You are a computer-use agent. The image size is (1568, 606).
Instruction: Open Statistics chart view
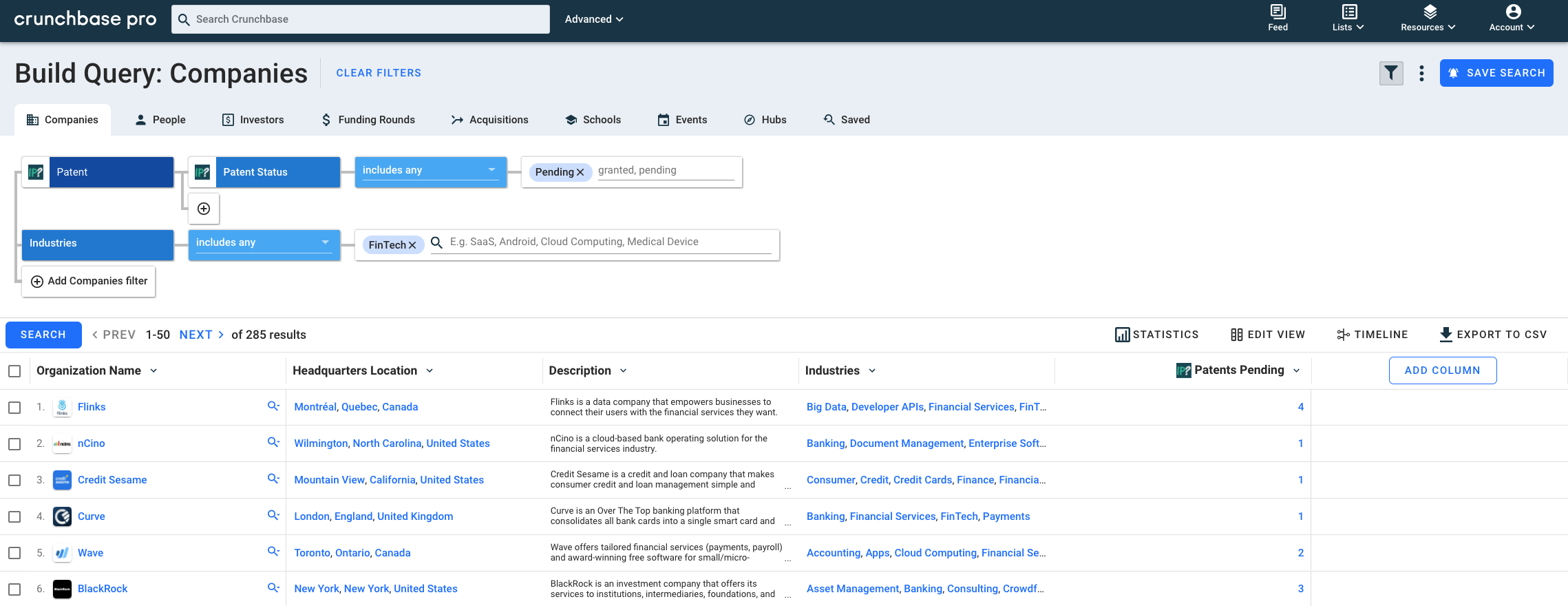point(1156,335)
